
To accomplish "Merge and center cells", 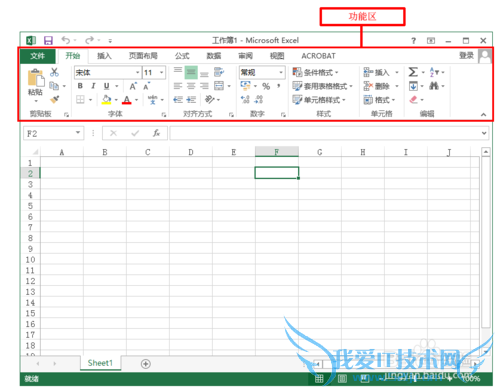I will [x=219, y=86].
